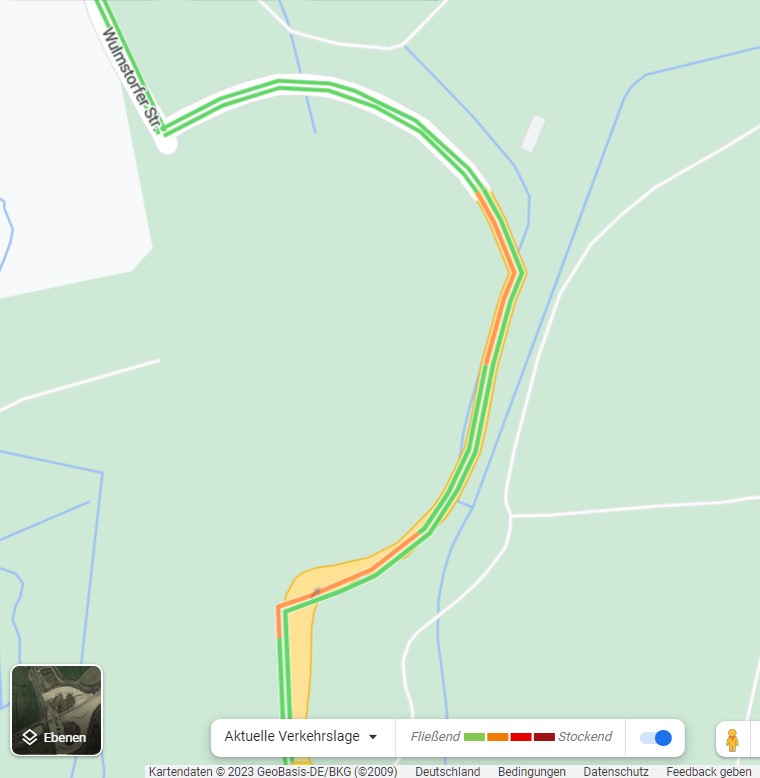Click the orange traffic legend swatch
760x778 pixels.
tap(498, 737)
